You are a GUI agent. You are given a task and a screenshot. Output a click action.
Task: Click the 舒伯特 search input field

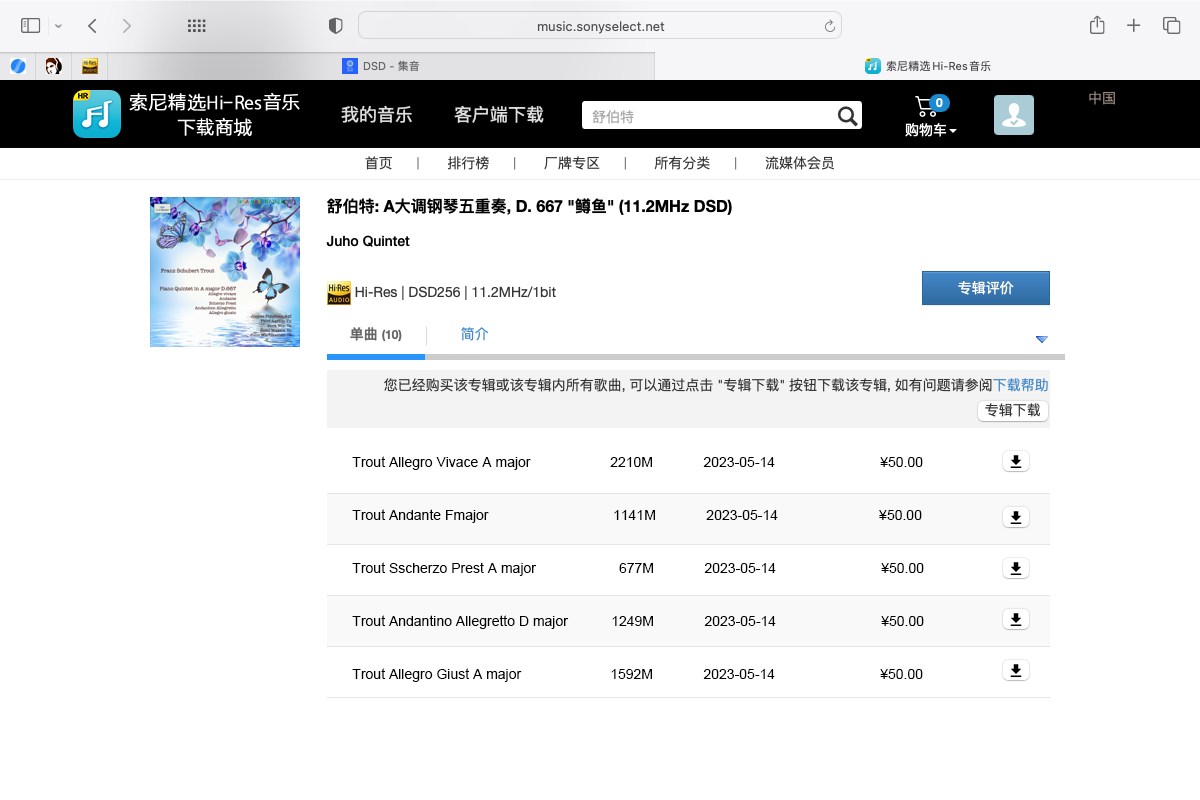pyautogui.click(x=709, y=116)
